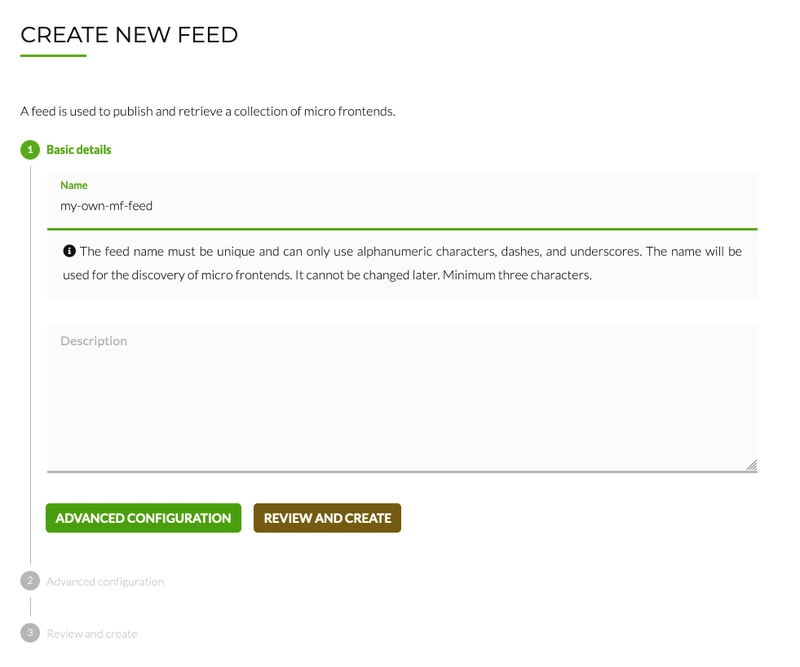
Task: Click the brown Review and Create button
Action: click(327, 518)
